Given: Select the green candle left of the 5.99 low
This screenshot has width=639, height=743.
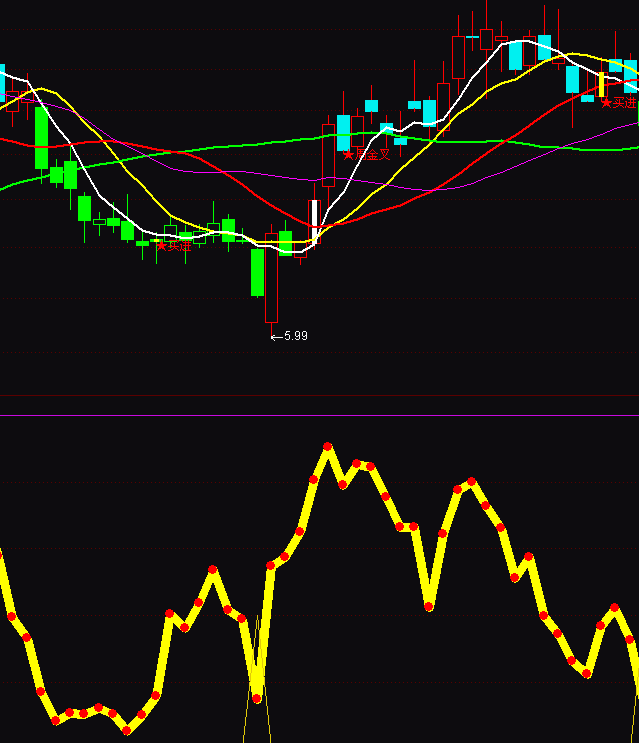Looking at the screenshot, I should click(257, 272).
